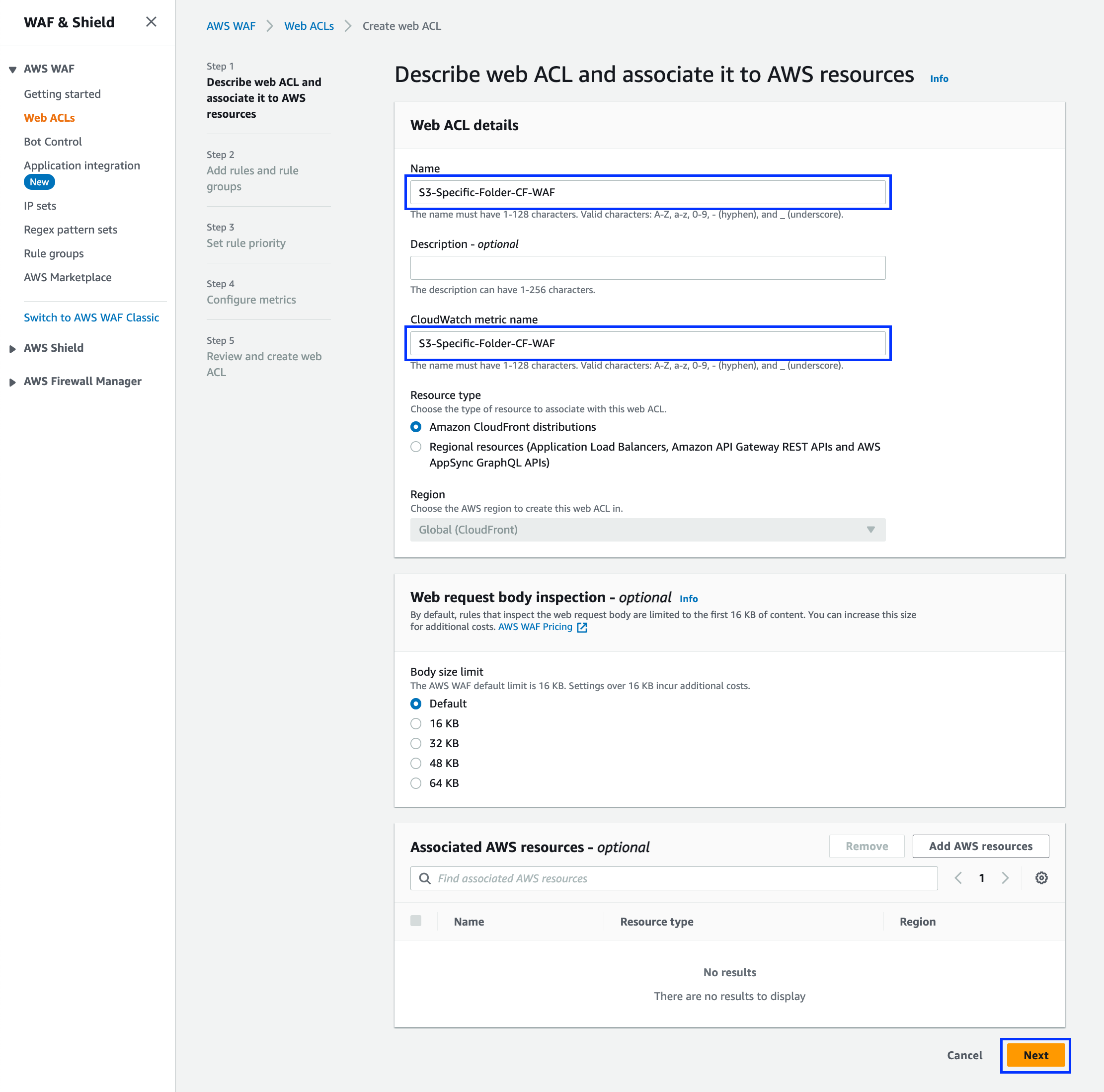Click Step 4 Configure metrics
The image size is (1104, 1092).
coord(251,300)
